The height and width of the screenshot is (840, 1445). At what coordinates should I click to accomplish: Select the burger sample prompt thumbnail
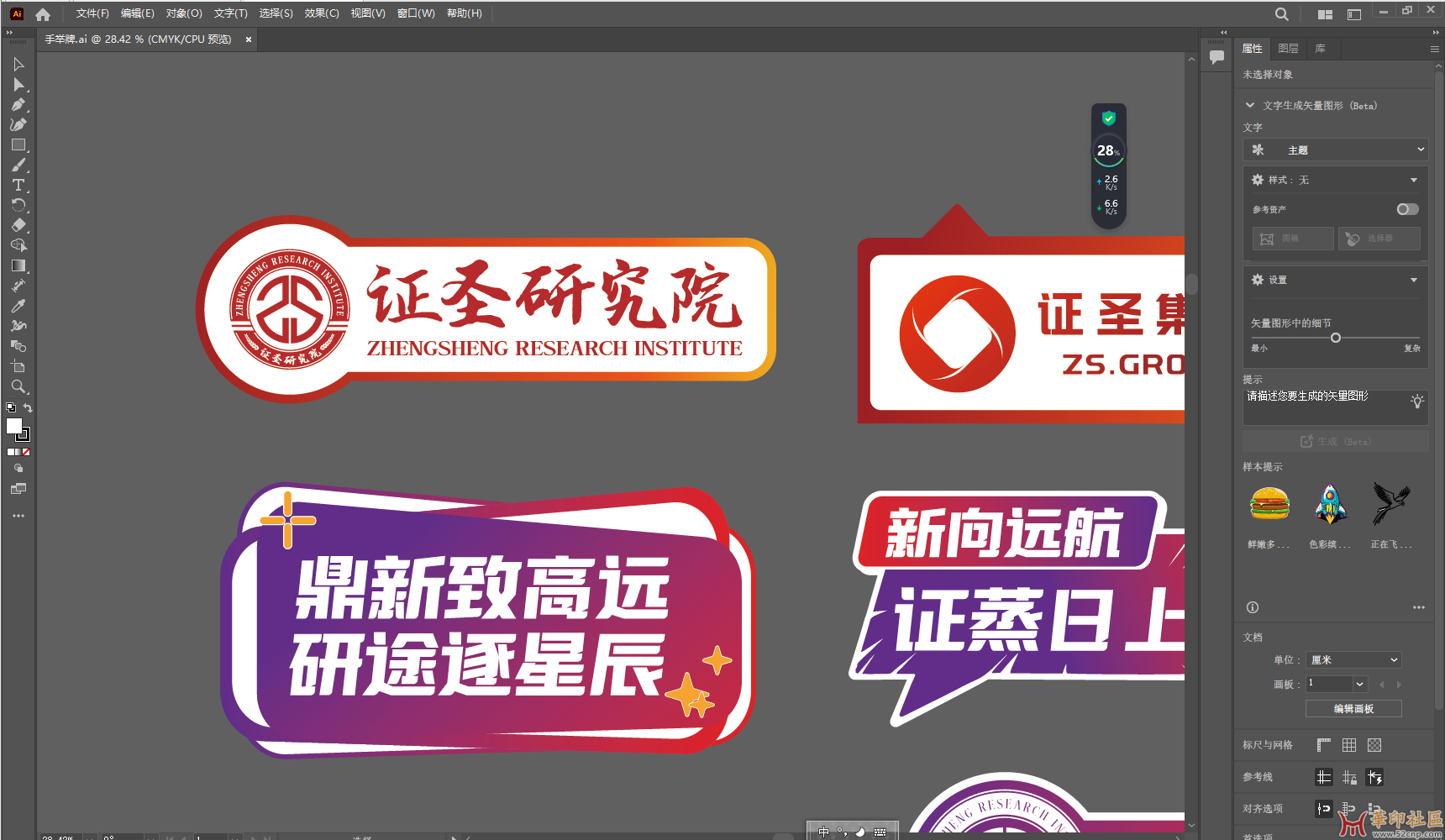[x=1269, y=504]
